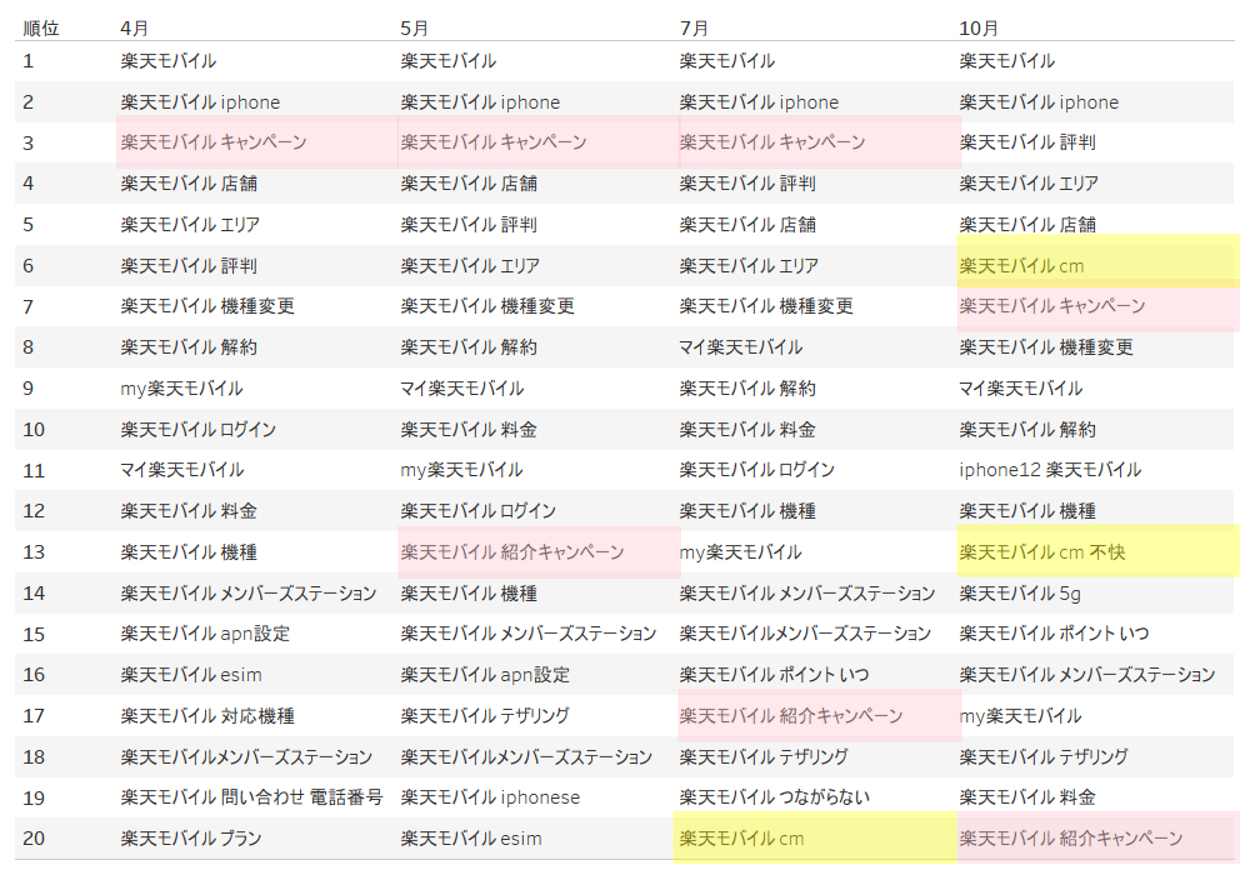Click マイ楽天モバイル in 7月 column

coord(741,348)
